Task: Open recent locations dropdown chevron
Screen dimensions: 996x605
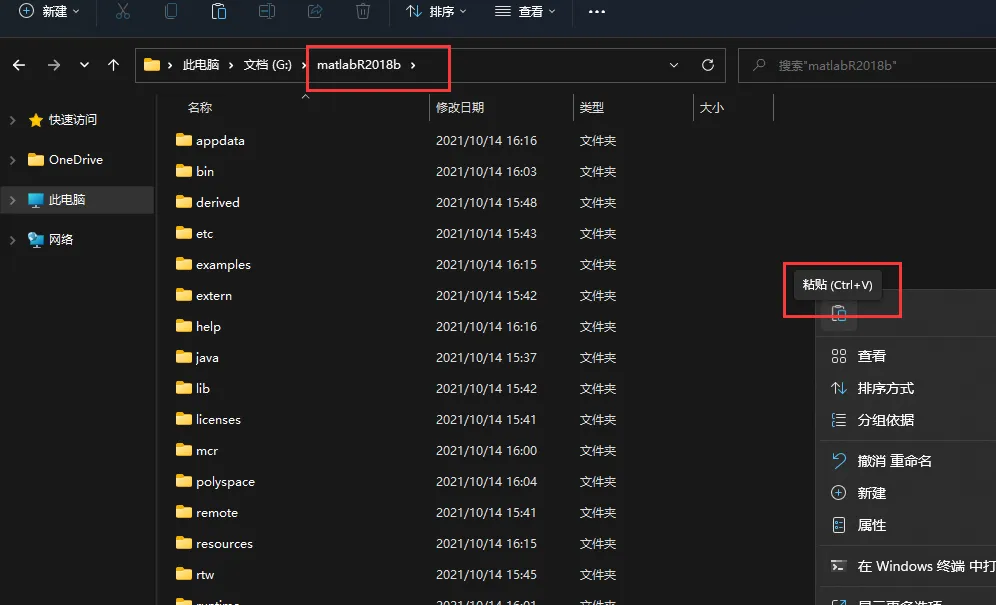Action: click(84, 65)
